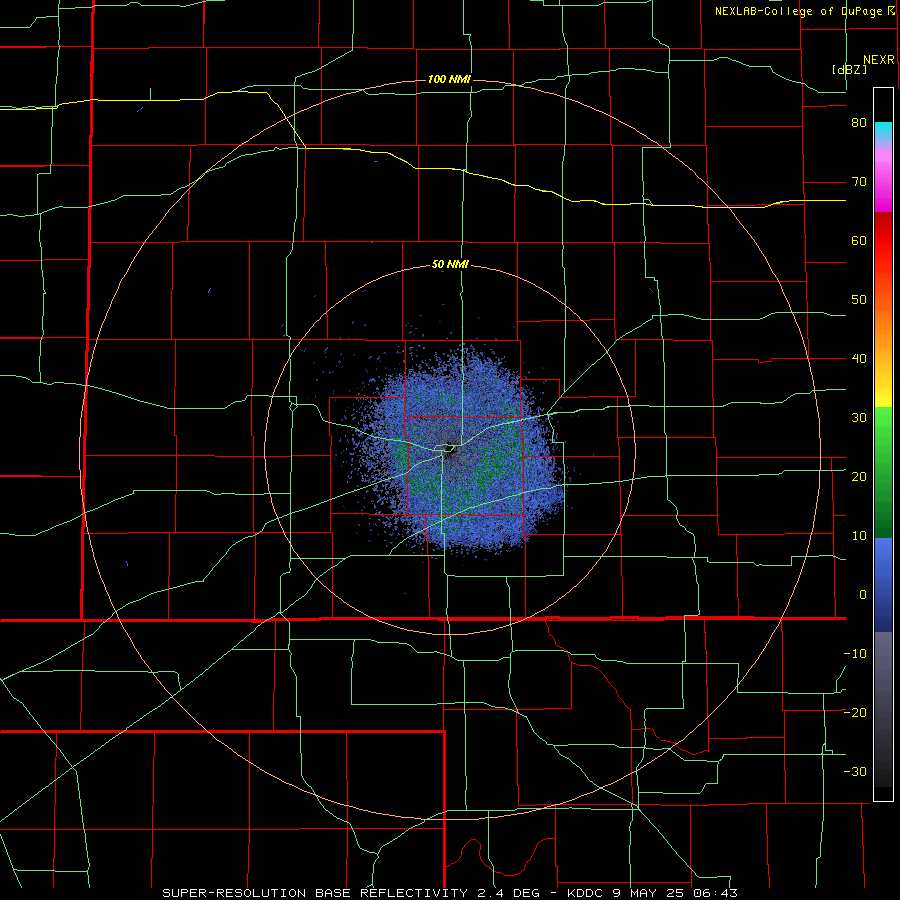Screen dimensions: 900x900
Task: Click the 70 value on the dBZ scale
Action: (859, 182)
